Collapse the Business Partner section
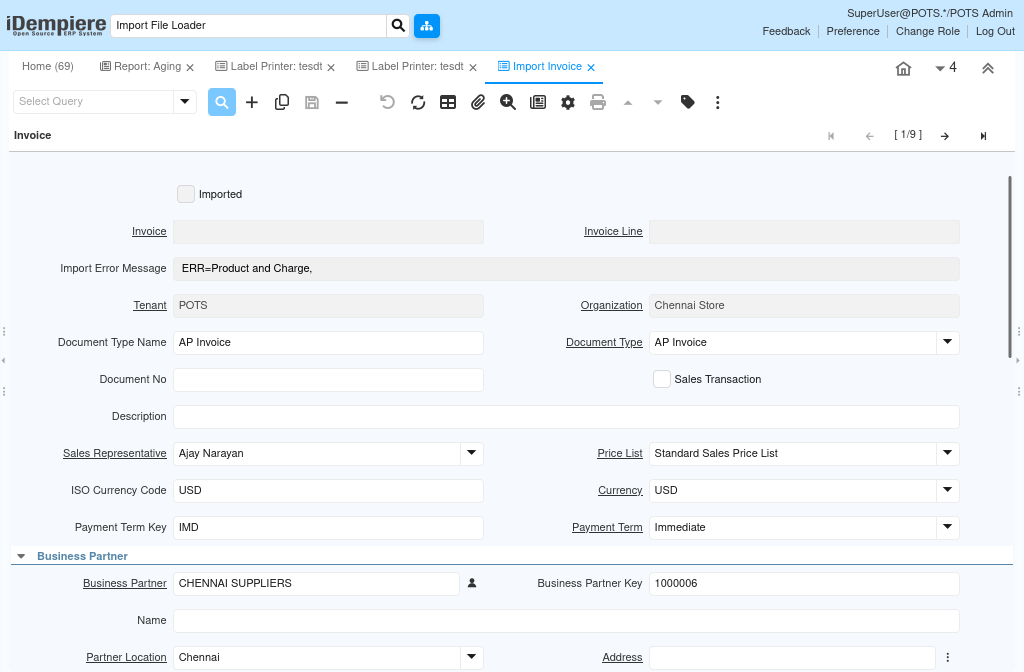Screen dimensions: 1024x672 pos(21,556)
